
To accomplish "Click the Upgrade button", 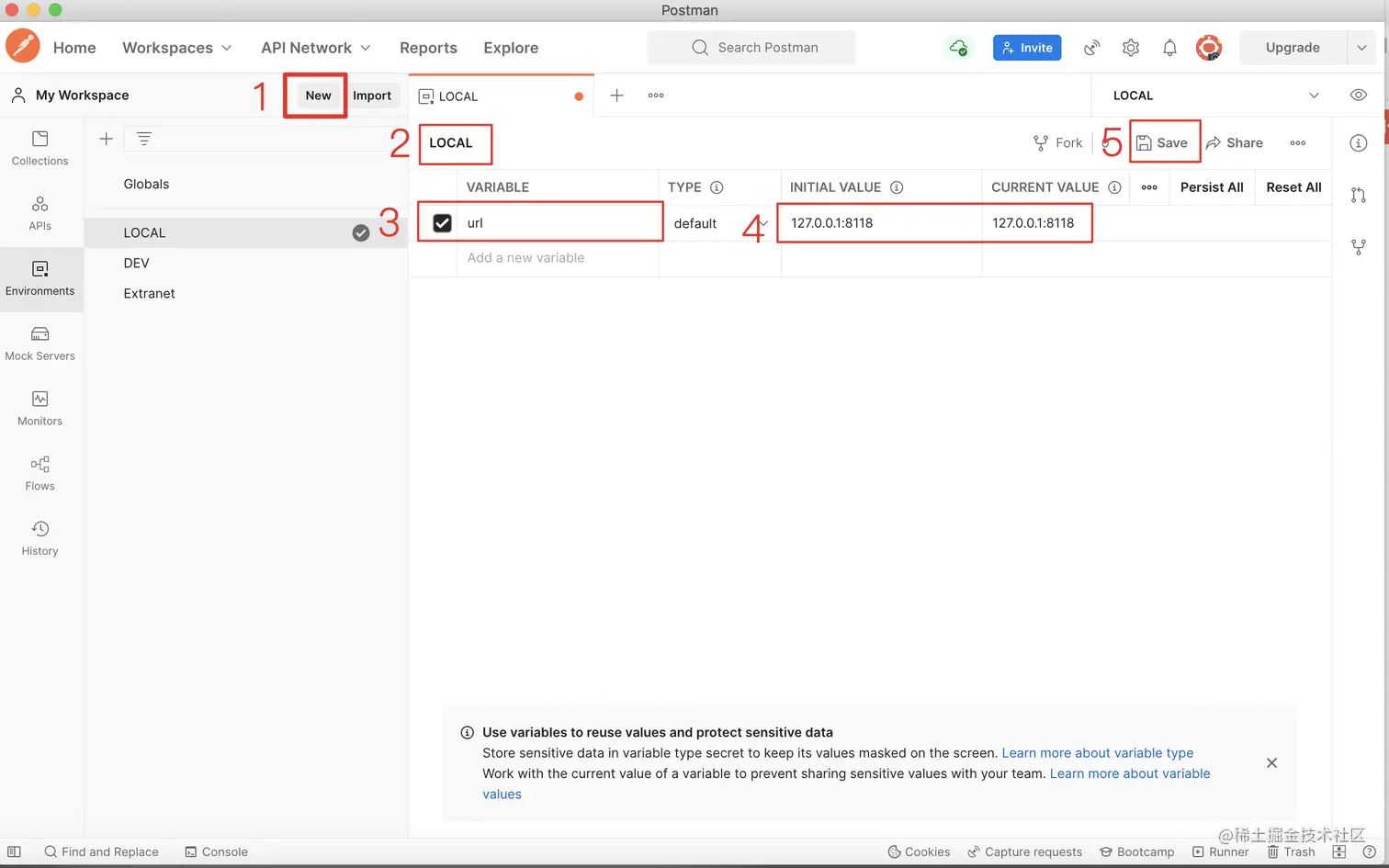I will 1293,48.
